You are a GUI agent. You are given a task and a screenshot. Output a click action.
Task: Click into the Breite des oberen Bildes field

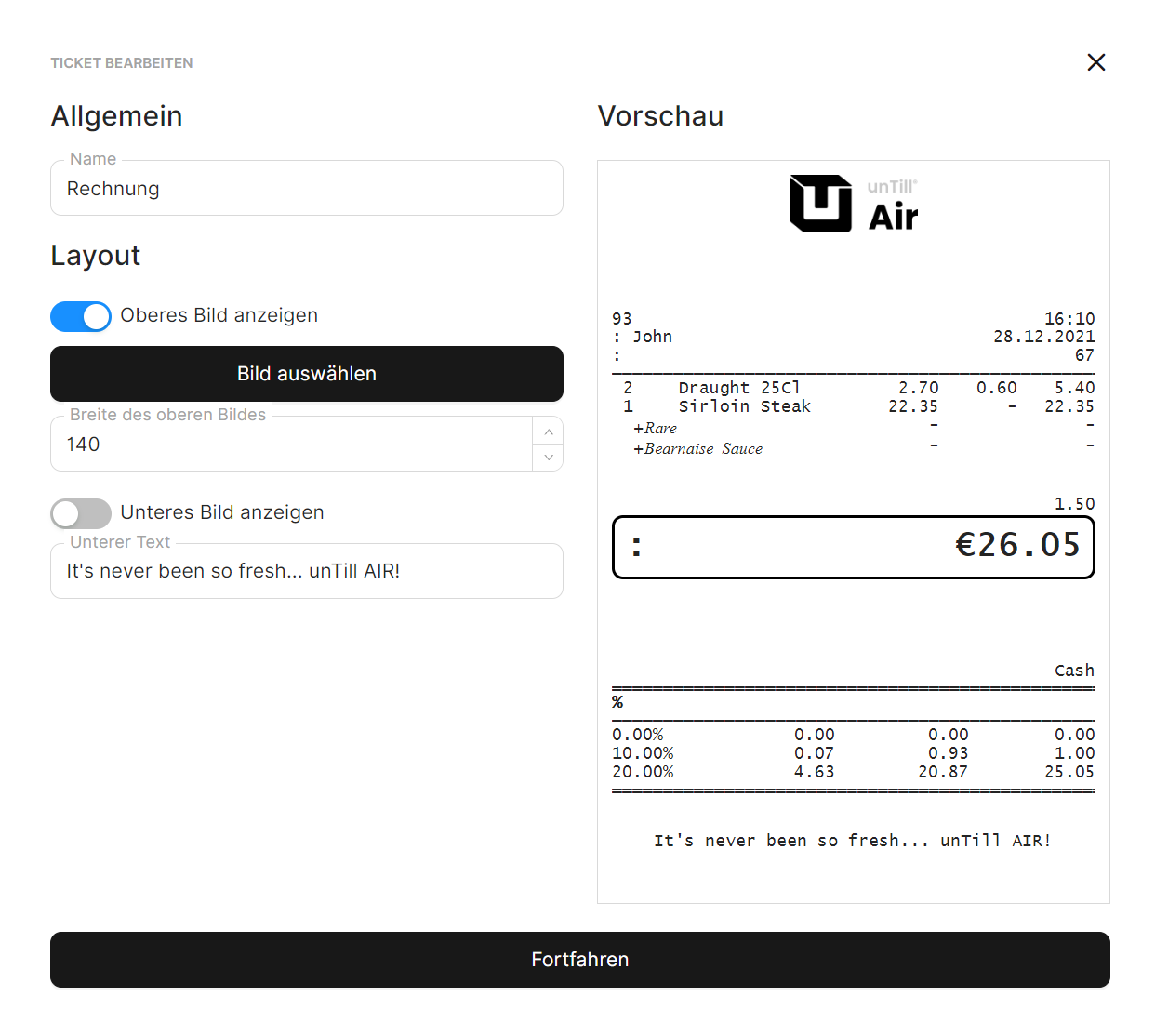pyautogui.click(x=290, y=445)
